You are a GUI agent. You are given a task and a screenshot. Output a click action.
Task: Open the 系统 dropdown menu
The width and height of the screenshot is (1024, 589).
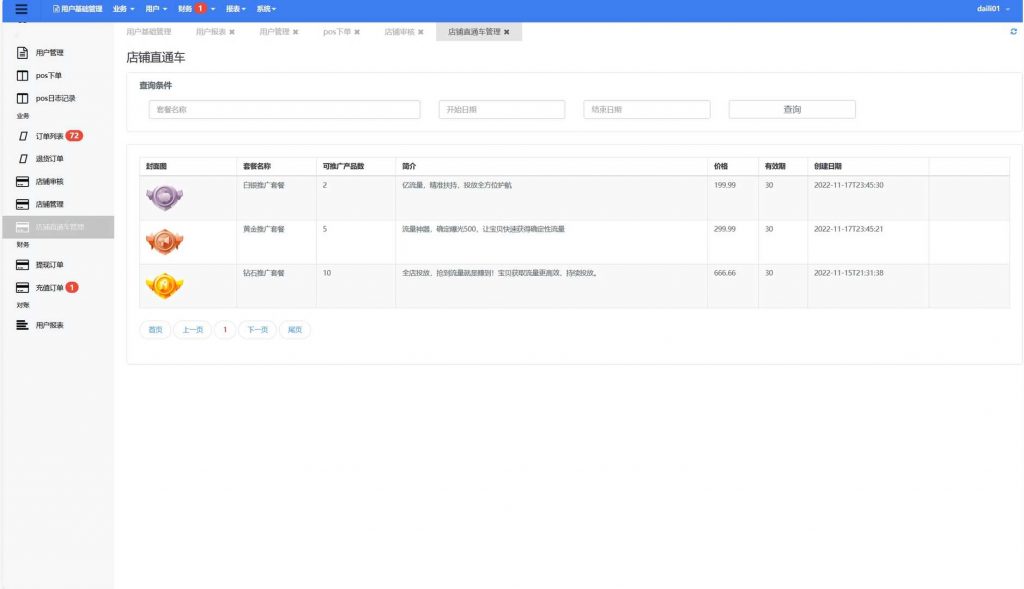[266, 9]
